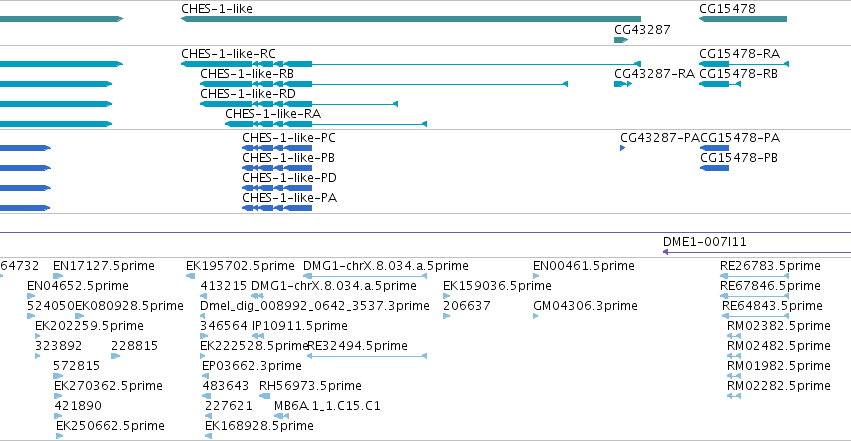Open the EK080928.5prime EST label
Image resolution: width=851 pixels, height=441 pixels.
(x=129, y=306)
